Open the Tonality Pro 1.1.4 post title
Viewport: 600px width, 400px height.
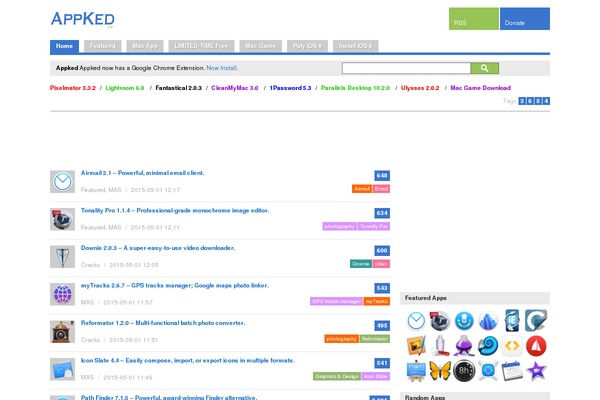tap(175, 211)
